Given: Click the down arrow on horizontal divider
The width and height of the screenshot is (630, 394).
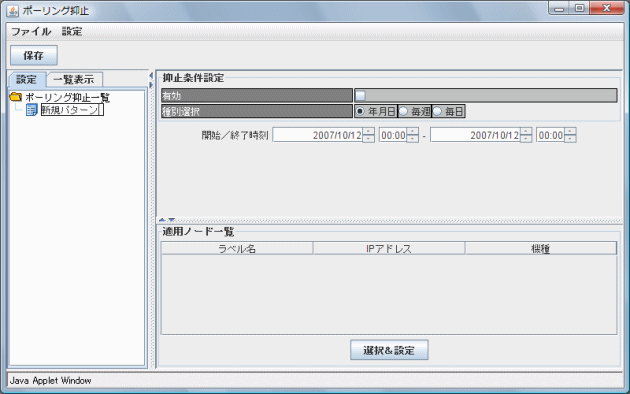Looking at the screenshot, I should [x=172, y=220].
